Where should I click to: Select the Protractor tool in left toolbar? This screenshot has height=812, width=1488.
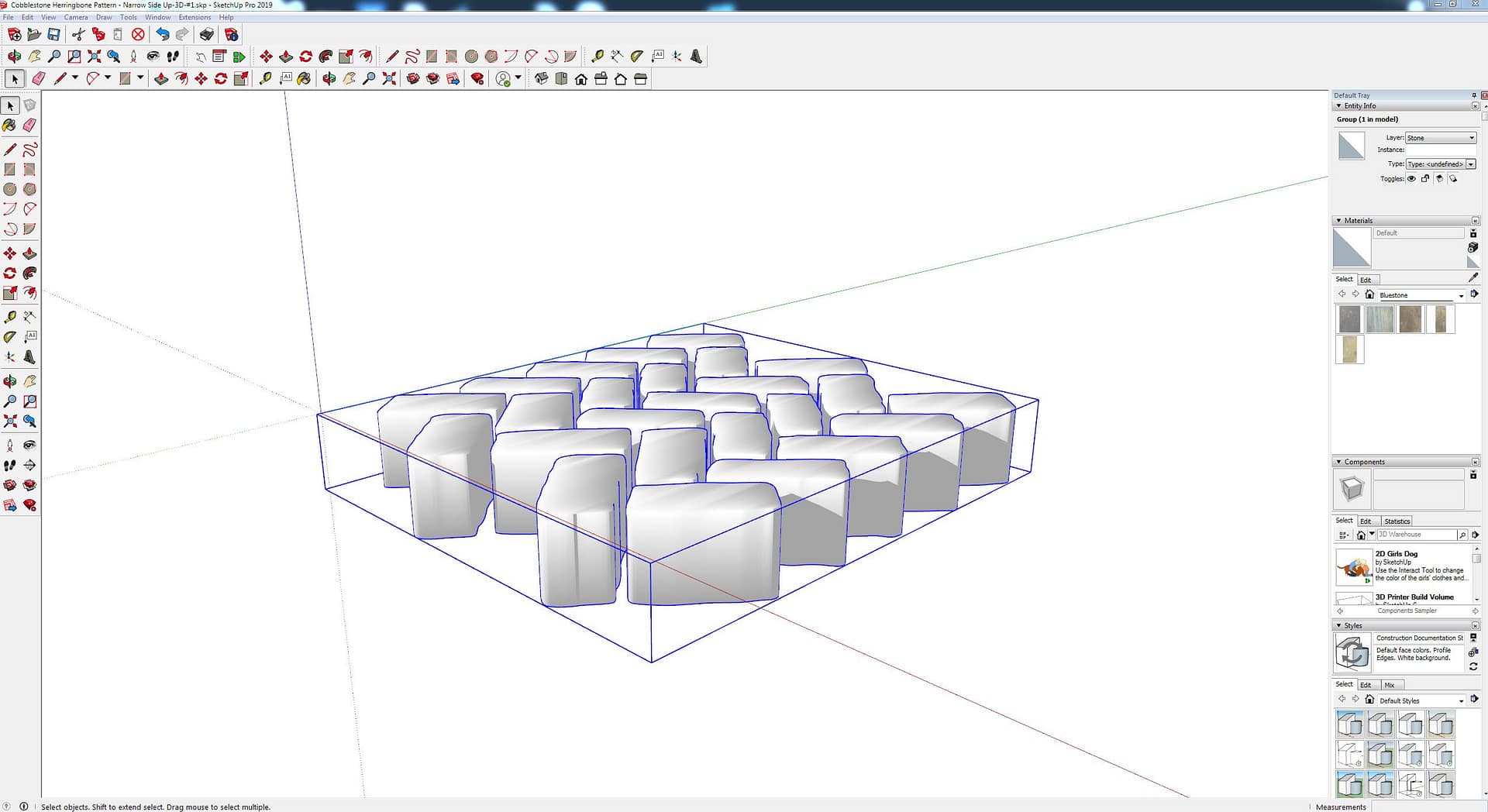click(10, 337)
